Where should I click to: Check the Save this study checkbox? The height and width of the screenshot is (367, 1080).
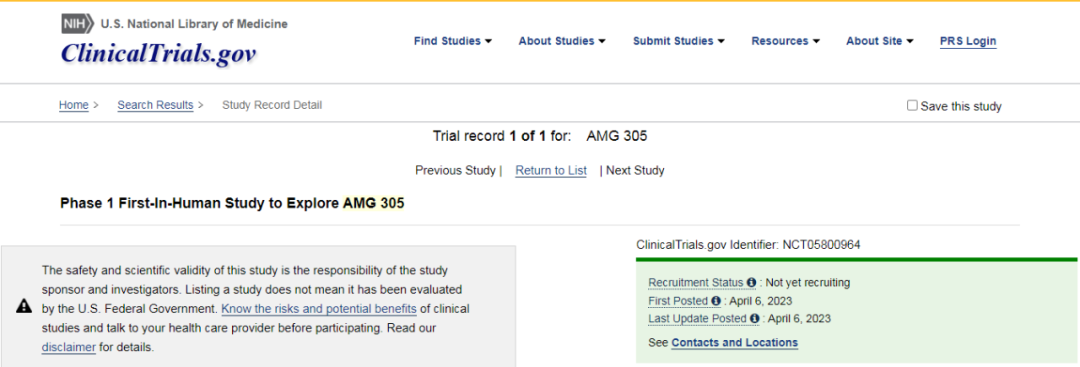coord(912,106)
